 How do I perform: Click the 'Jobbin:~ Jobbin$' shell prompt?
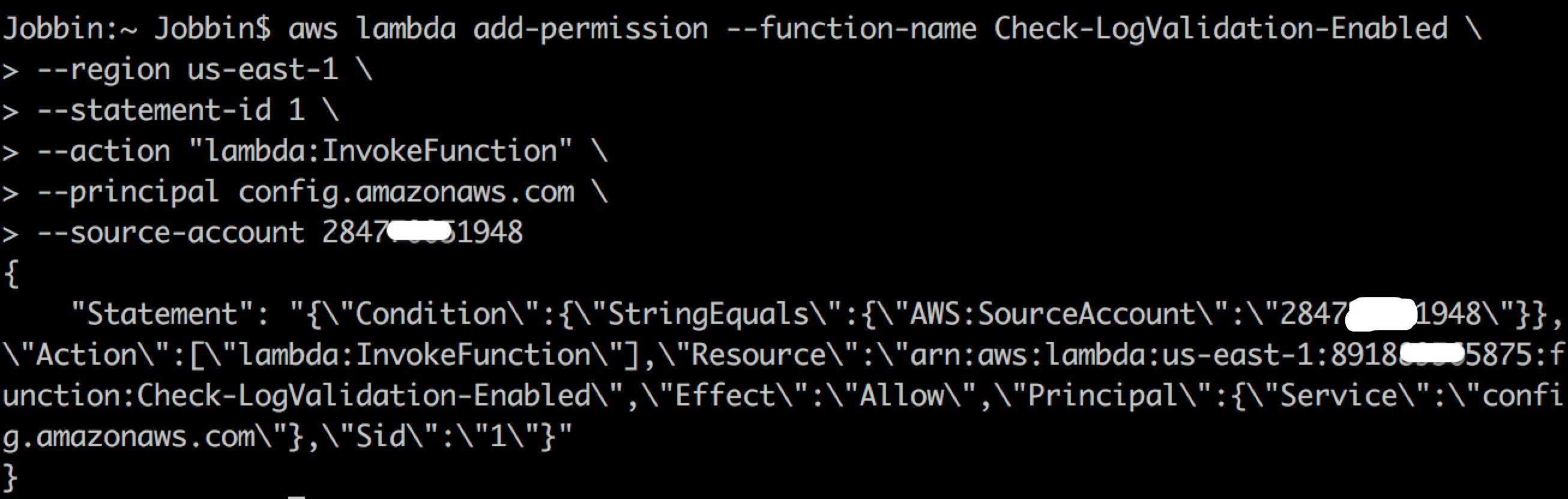(136, 29)
